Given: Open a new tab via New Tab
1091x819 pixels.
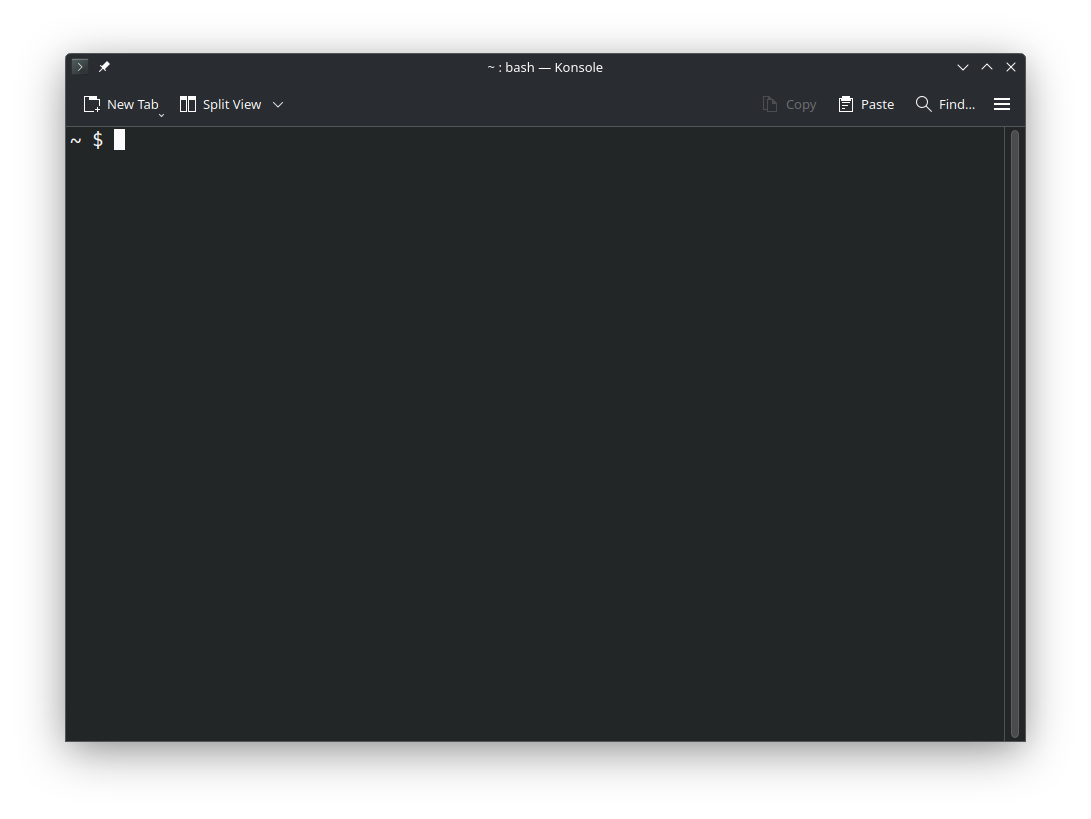Looking at the screenshot, I should point(121,103).
